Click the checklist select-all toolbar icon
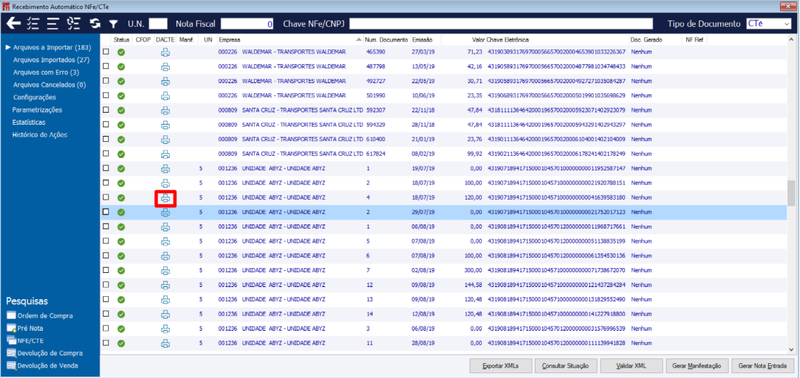The width and height of the screenshot is (800, 378). point(33,23)
